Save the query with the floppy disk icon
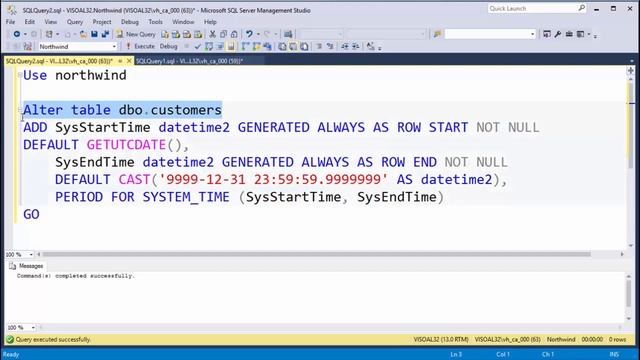This screenshot has height=360, width=640. (x=94, y=34)
